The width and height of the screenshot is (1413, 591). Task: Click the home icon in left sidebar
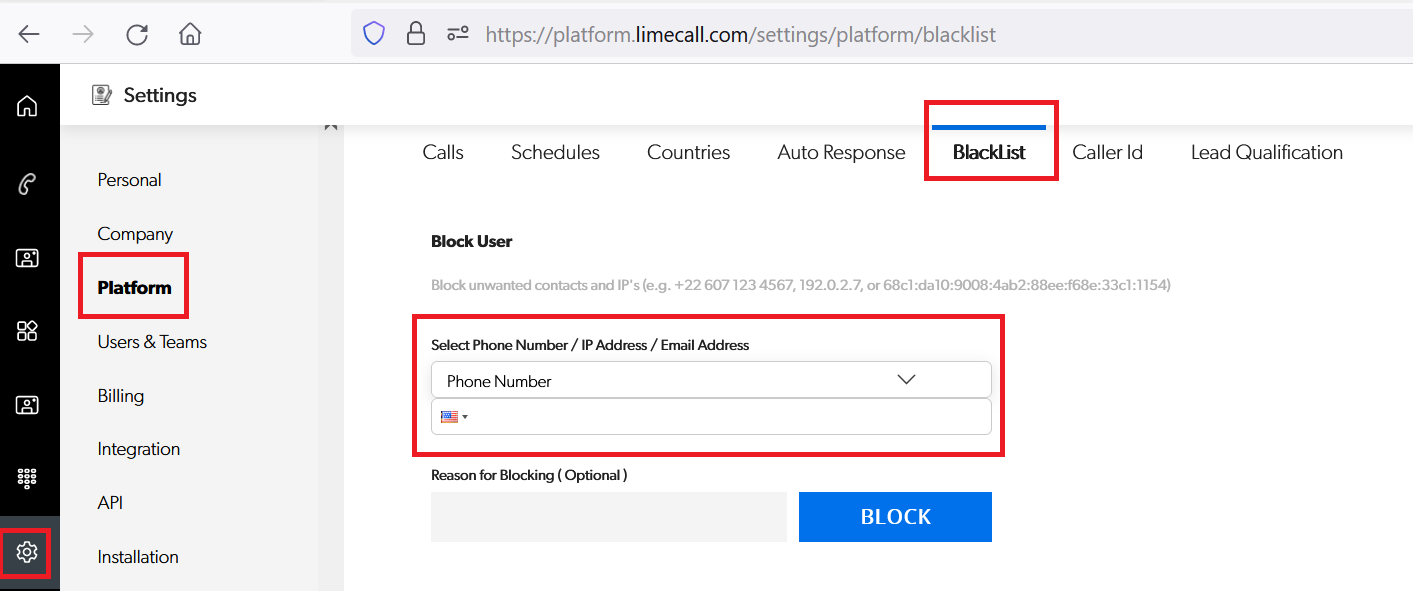tap(27, 106)
